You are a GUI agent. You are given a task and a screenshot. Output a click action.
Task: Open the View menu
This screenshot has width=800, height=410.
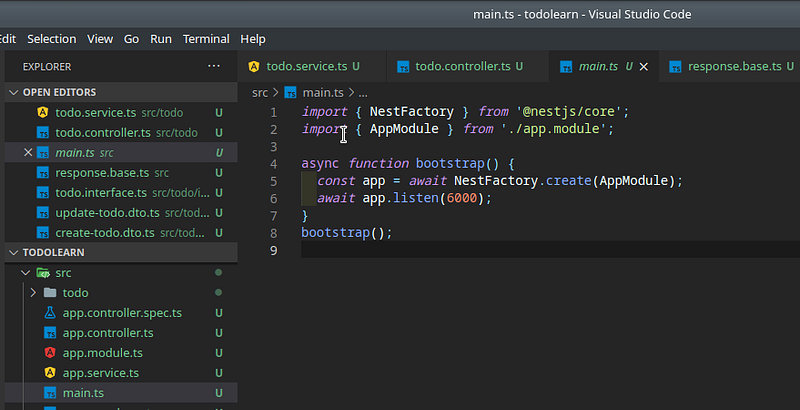pos(100,39)
